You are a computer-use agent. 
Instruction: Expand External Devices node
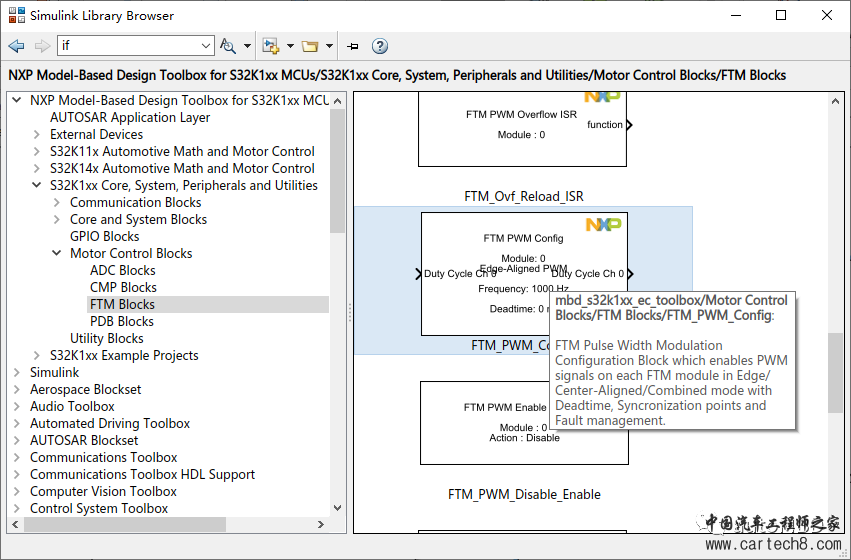tap(37, 135)
